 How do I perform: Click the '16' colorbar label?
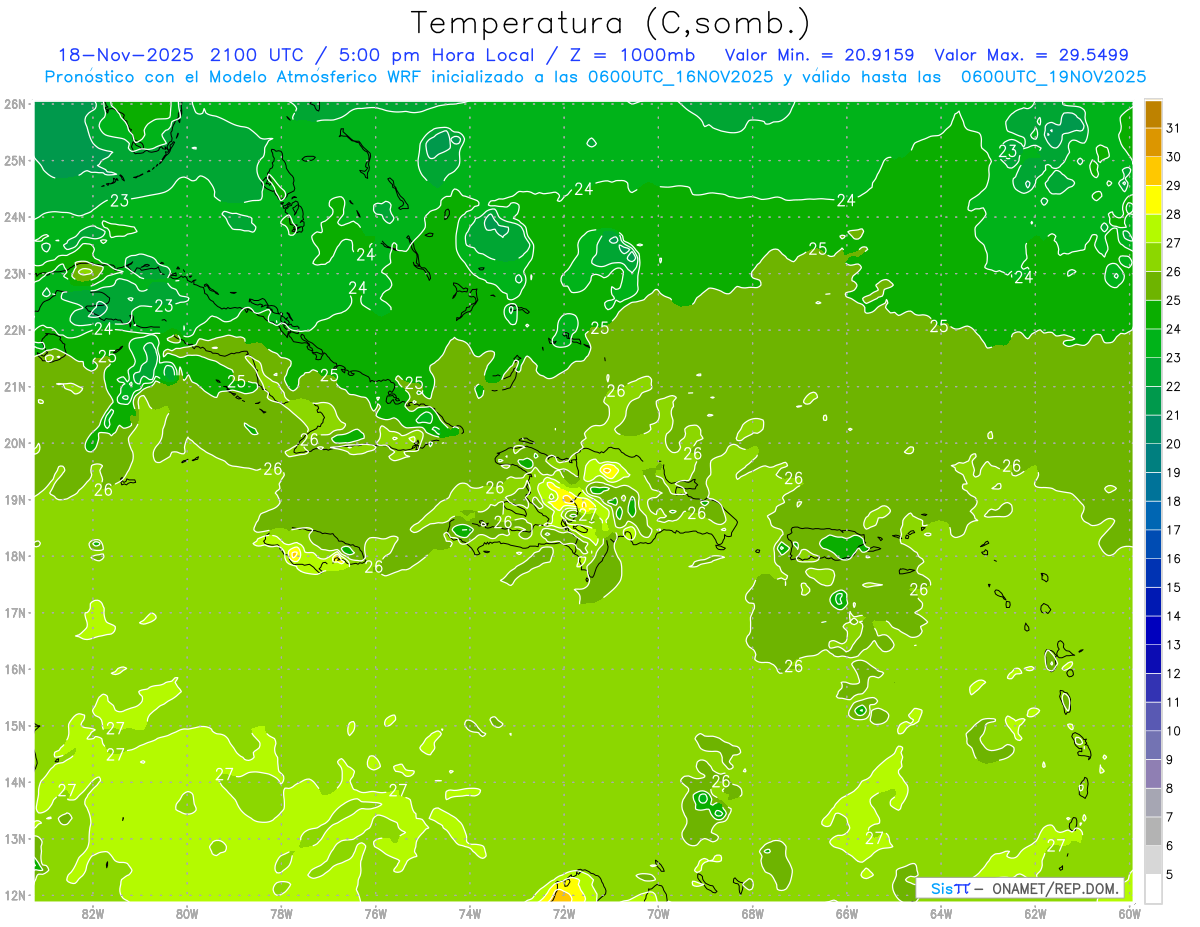1174,559
